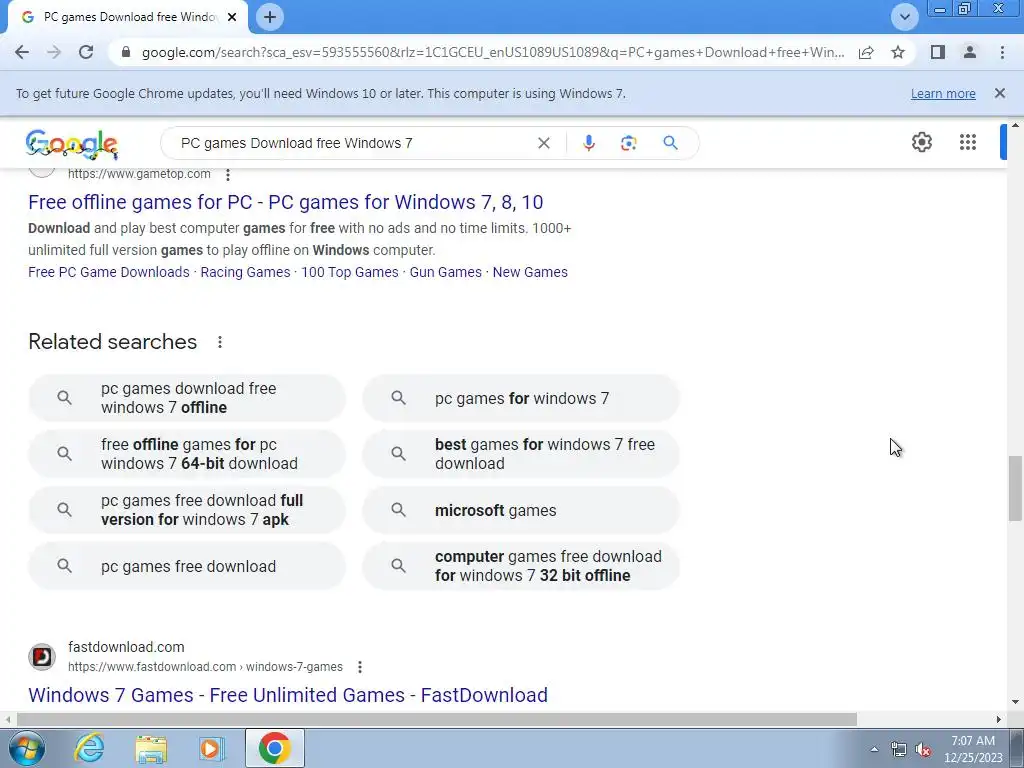The width and height of the screenshot is (1024, 768).
Task: Click the share page icon in address bar
Action: point(866,52)
